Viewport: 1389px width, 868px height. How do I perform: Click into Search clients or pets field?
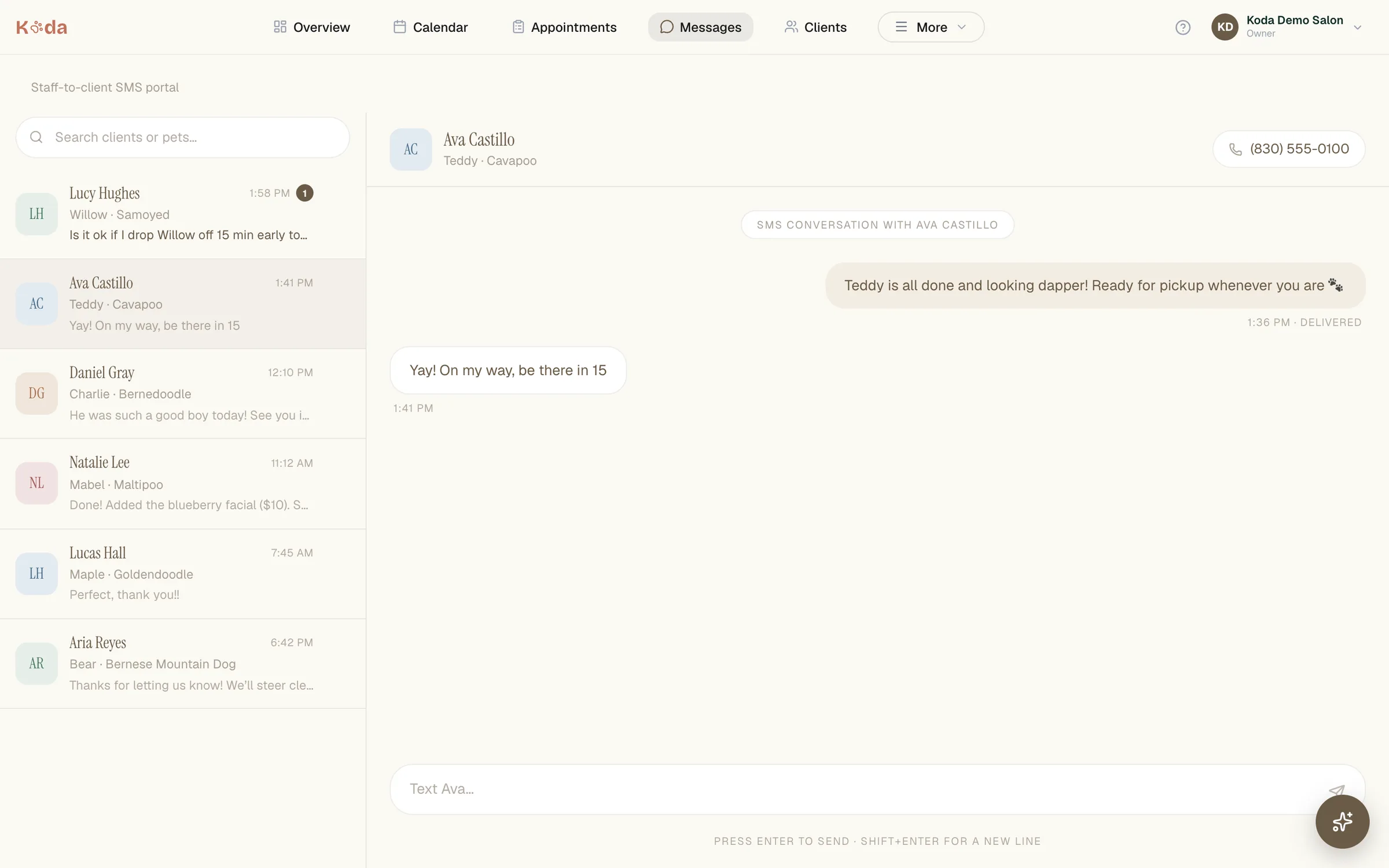[x=183, y=137]
